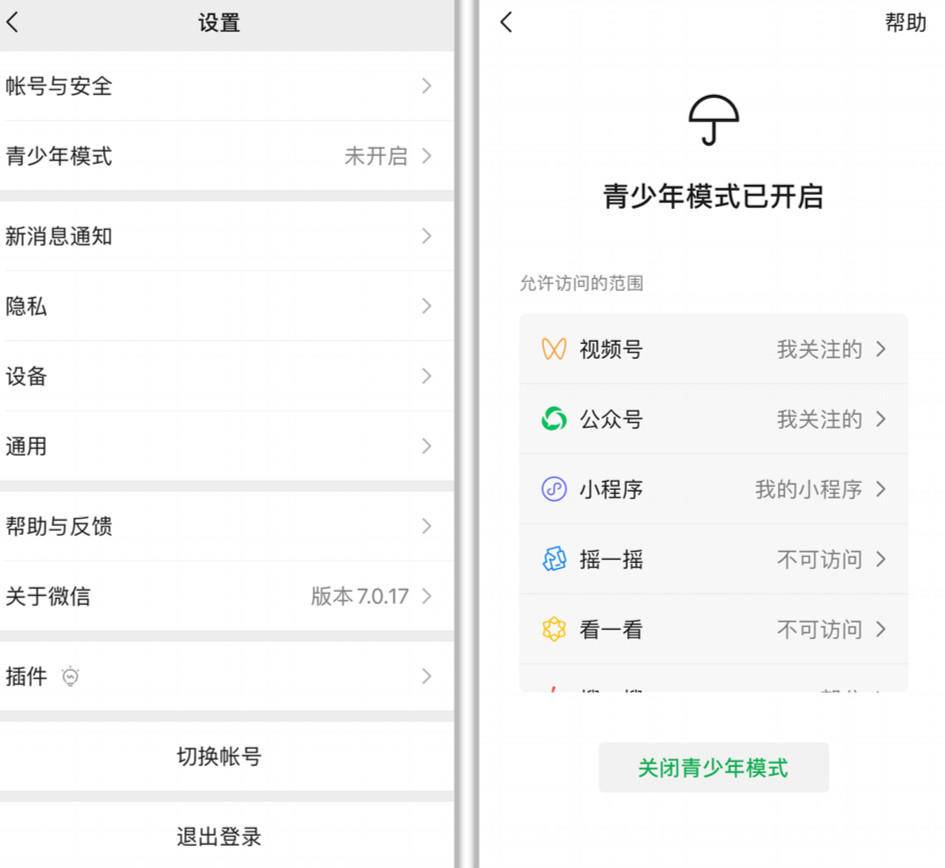Viewport: 945px width, 868px height.
Task: Tap the 视频号 butterfly icon
Action: (554, 349)
